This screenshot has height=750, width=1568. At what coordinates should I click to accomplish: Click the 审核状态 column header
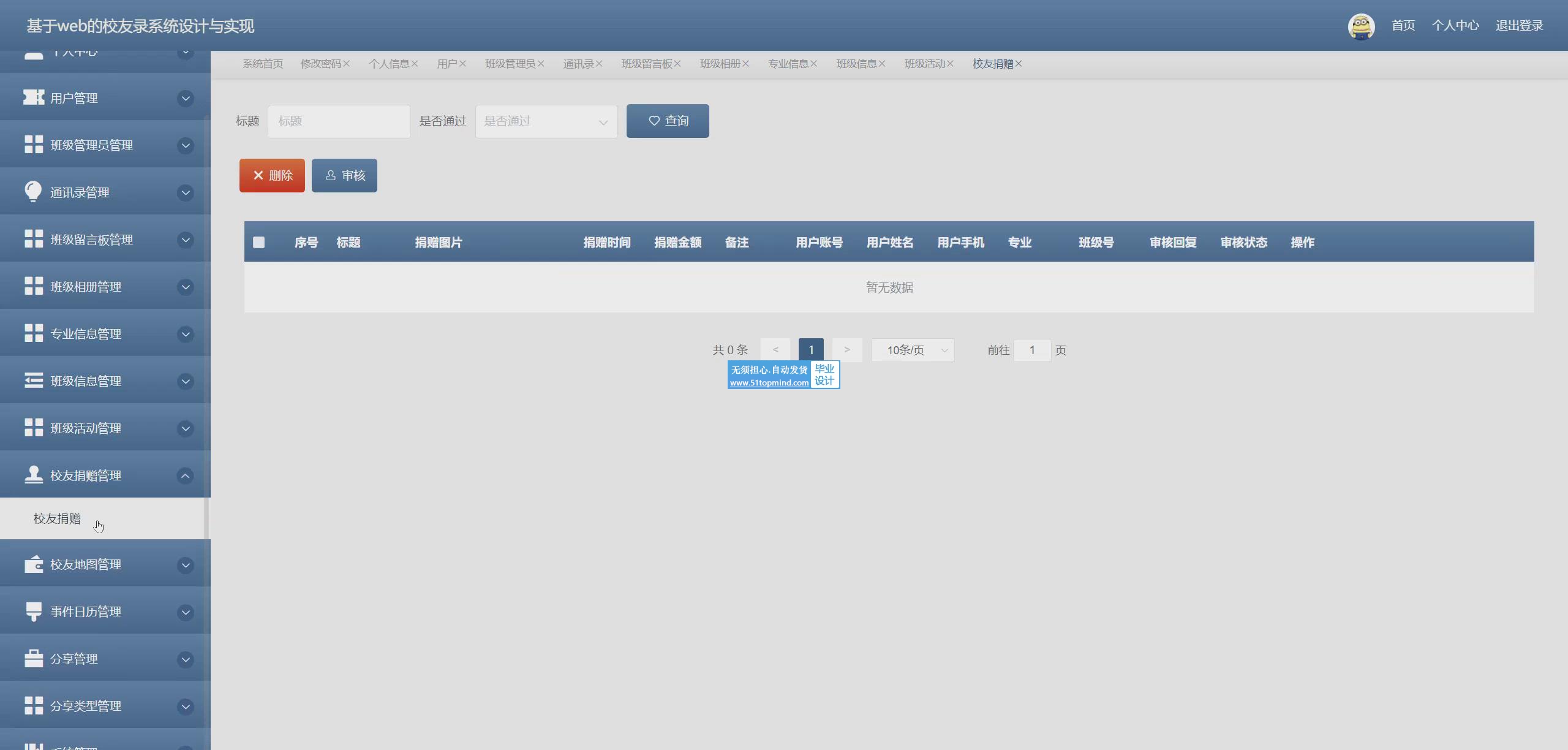tap(1243, 242)
